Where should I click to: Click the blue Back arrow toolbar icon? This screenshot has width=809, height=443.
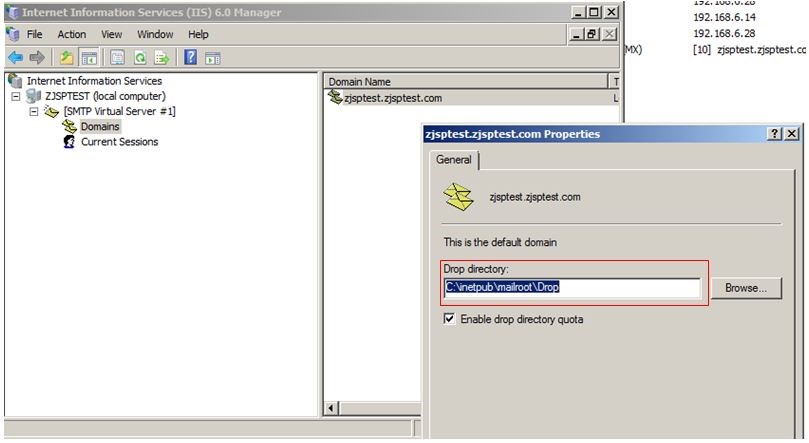(x=15, y=57)
